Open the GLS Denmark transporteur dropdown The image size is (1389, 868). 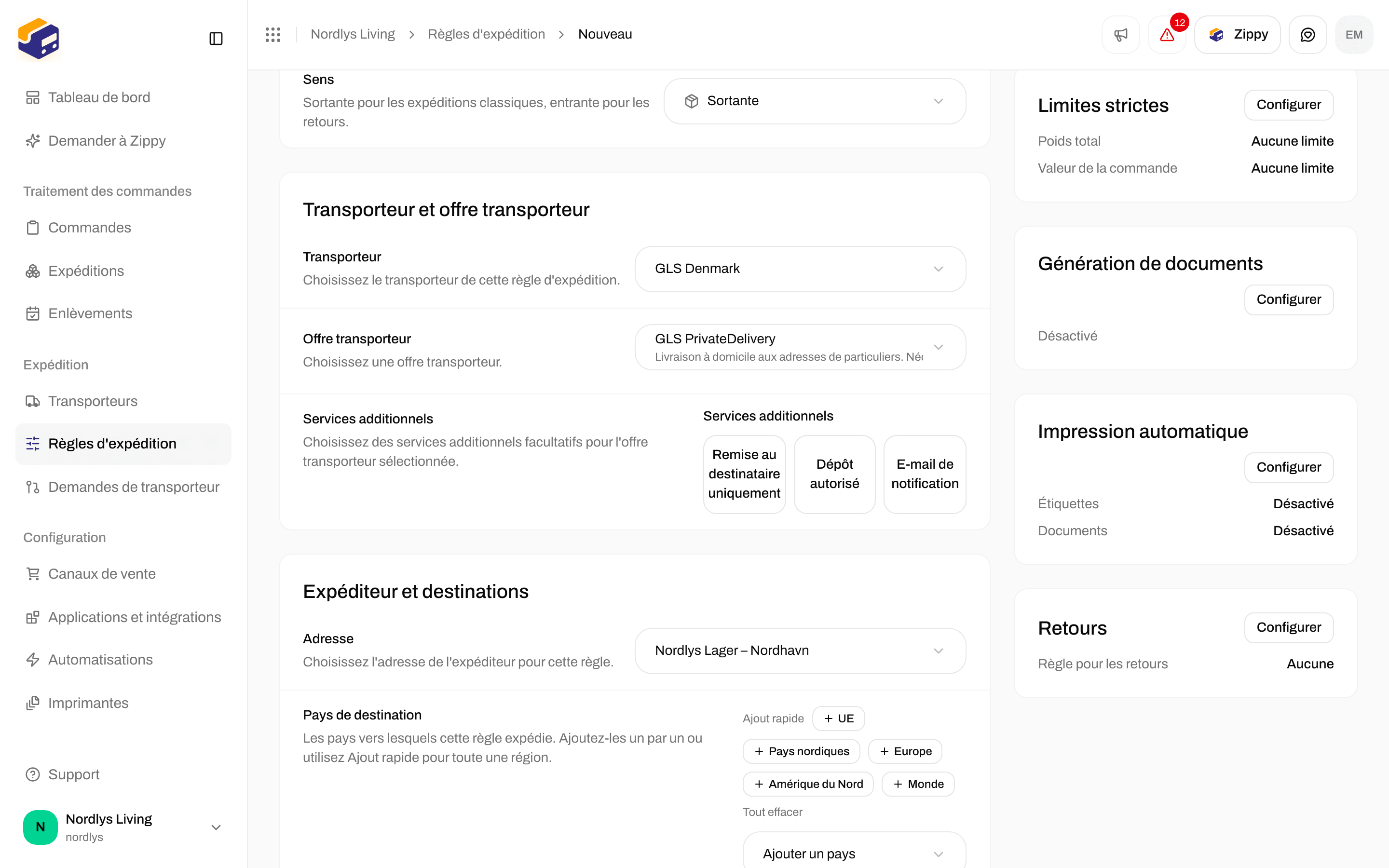[x=800, y=269]
